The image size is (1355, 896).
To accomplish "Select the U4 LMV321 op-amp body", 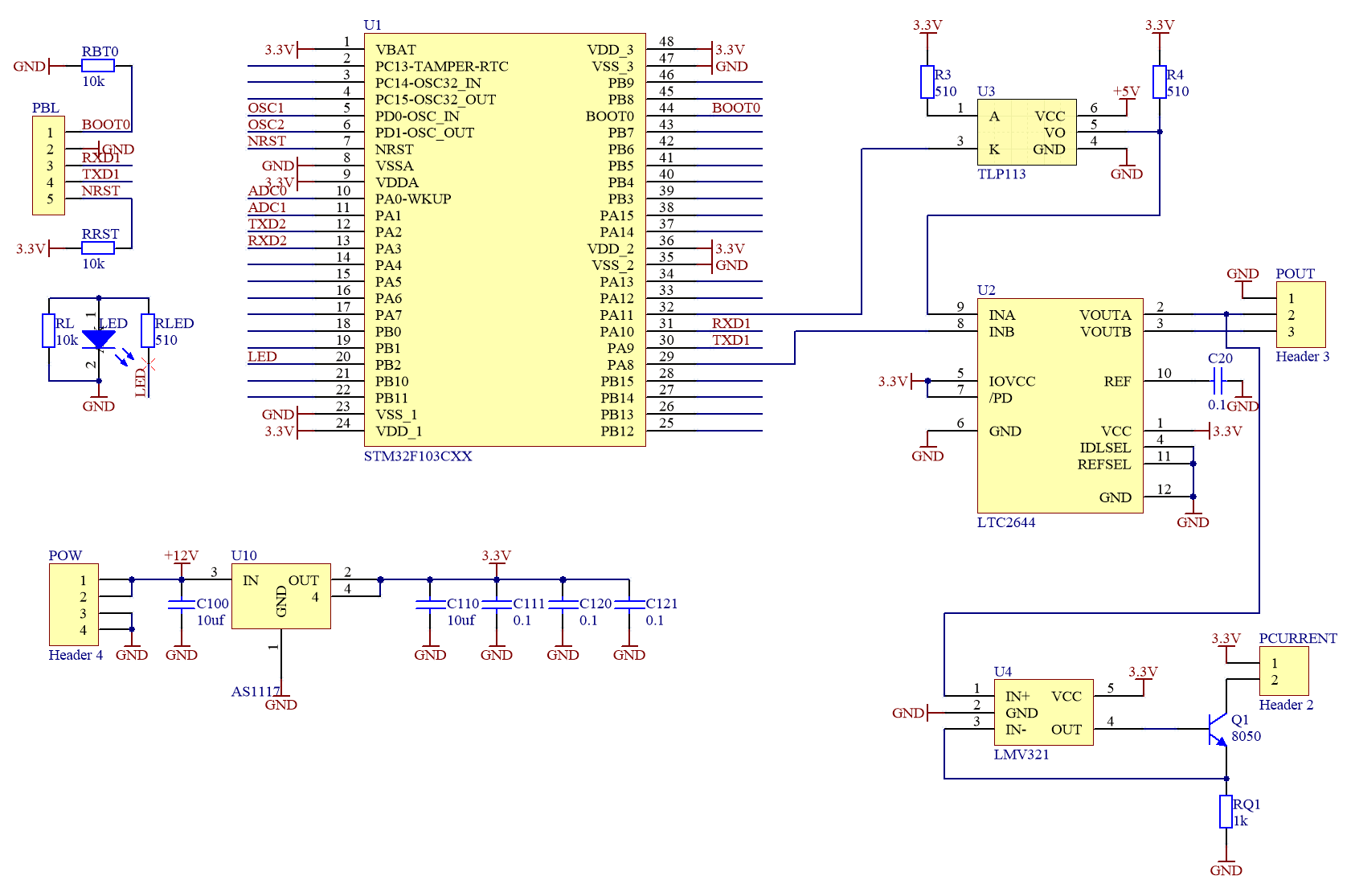I will coord(1044,713).
